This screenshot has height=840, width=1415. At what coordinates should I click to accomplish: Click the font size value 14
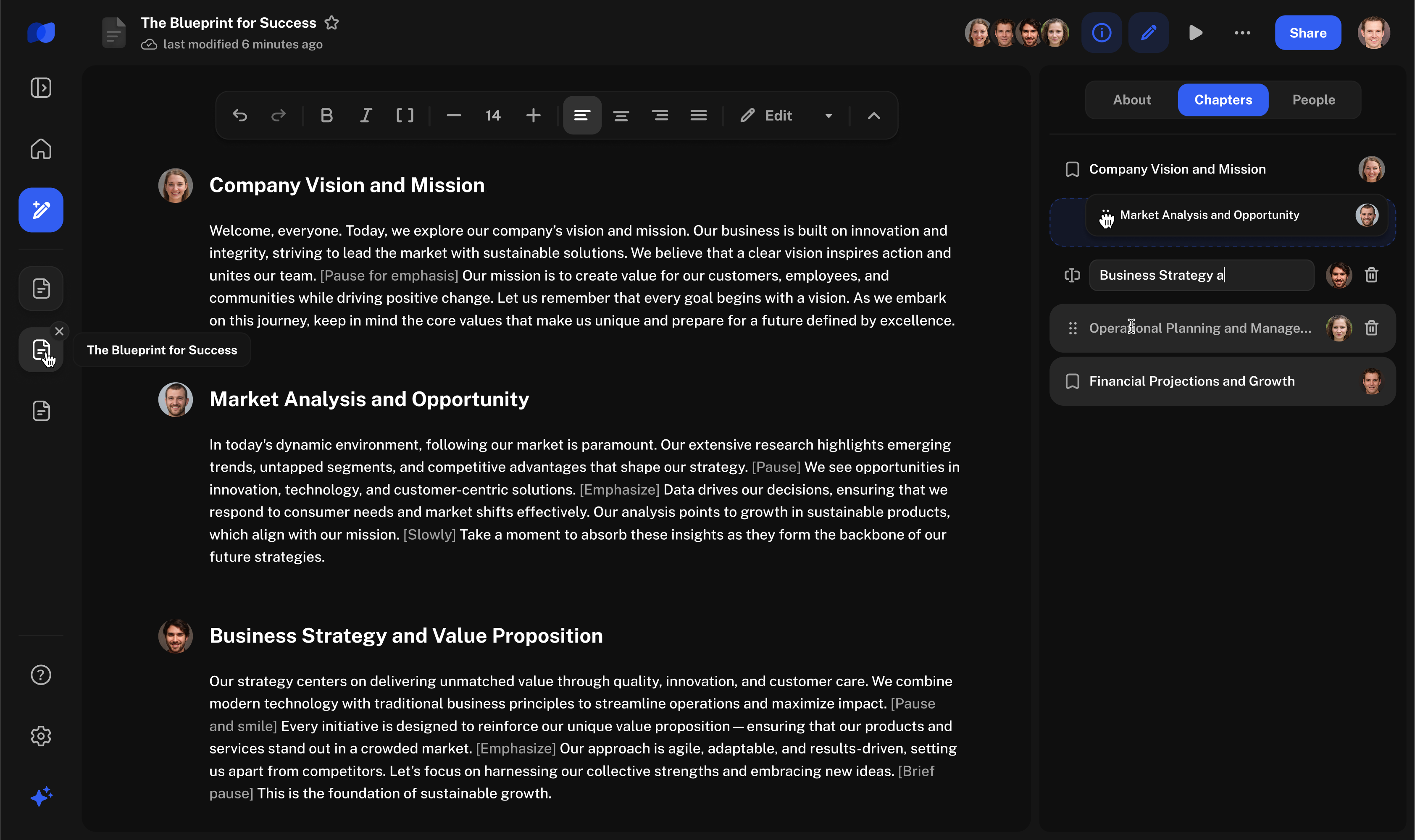point(493,115)
